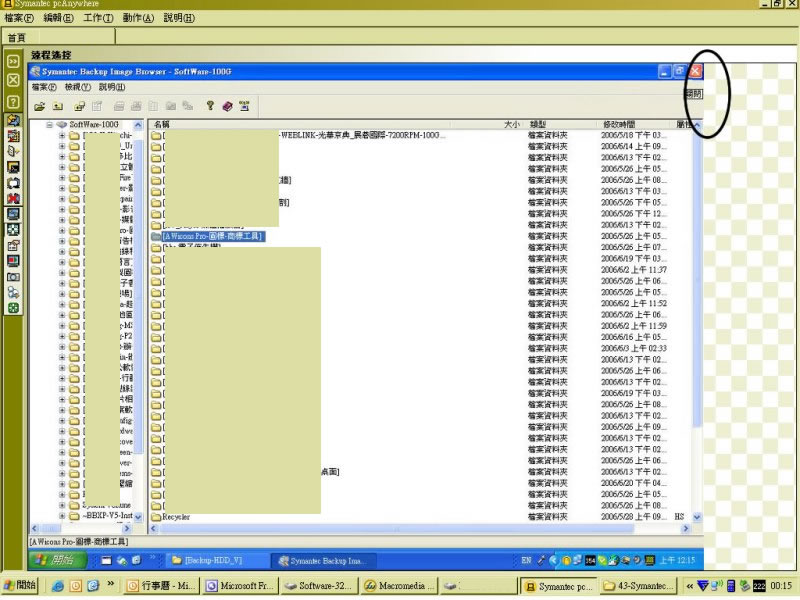Click the toolbar icon right of the purple book

point(245,106)
